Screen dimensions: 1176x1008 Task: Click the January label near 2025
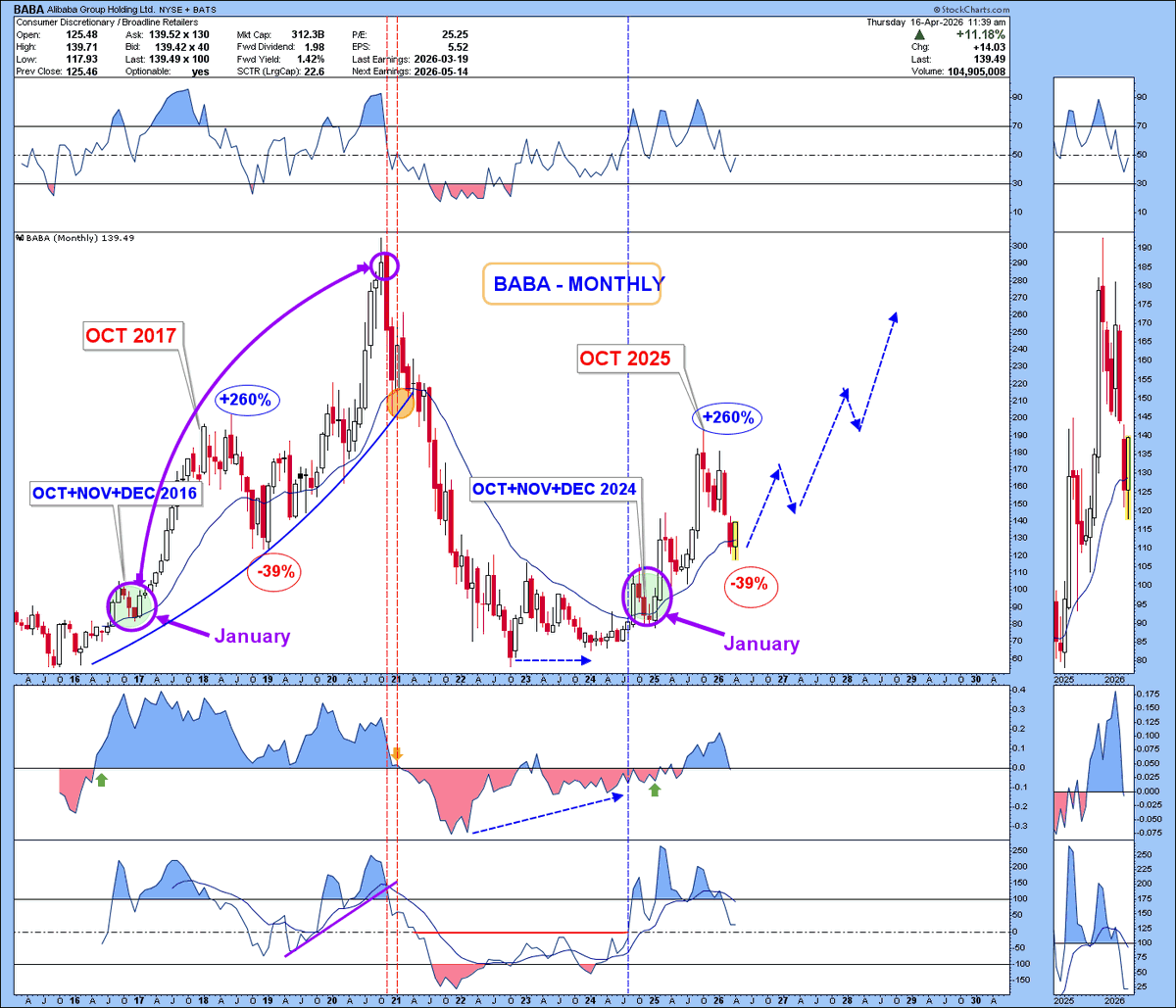761,644
